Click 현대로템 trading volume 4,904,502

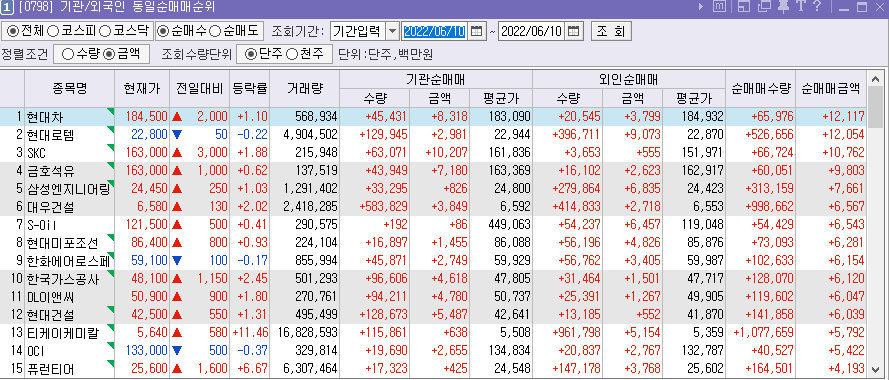coord(309,135)
